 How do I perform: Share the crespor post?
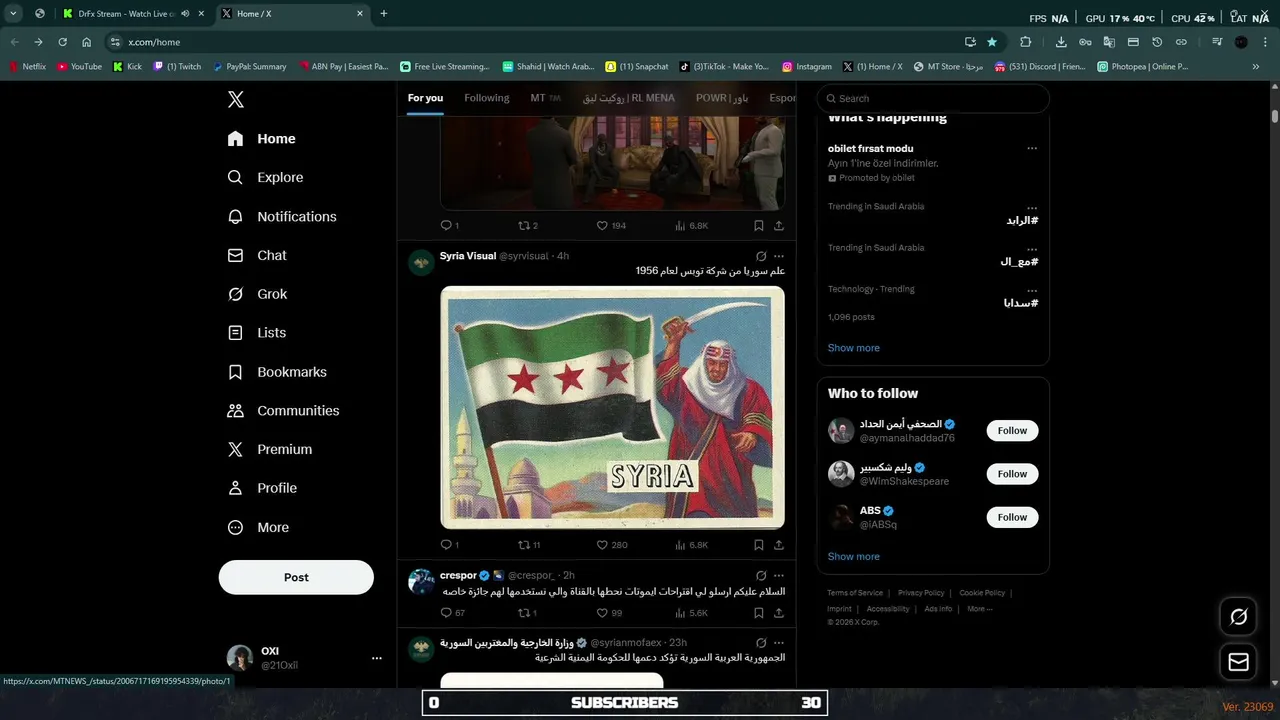point(779,613)
